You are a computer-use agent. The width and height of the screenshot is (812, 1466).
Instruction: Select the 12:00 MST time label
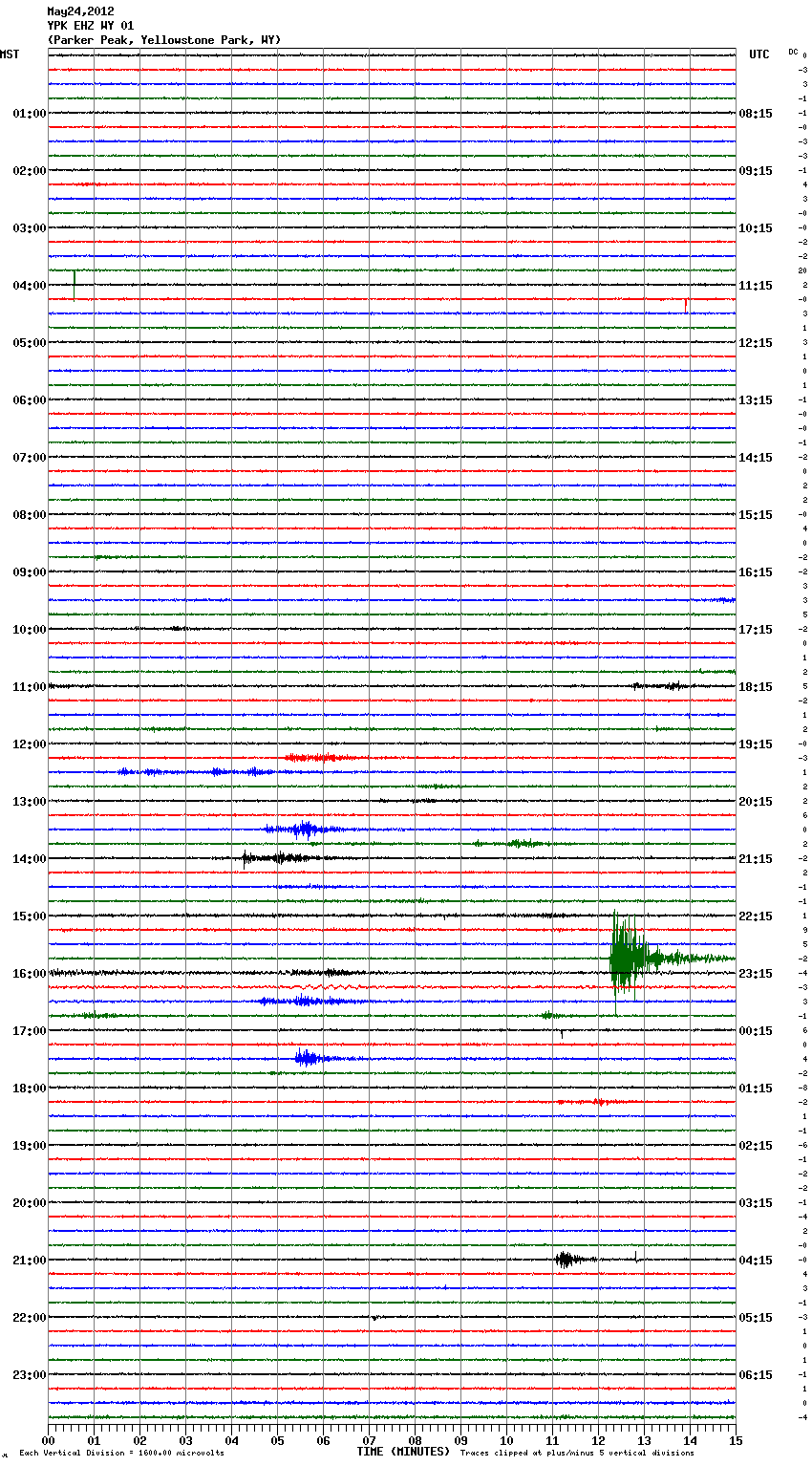[x=29, y=744]
